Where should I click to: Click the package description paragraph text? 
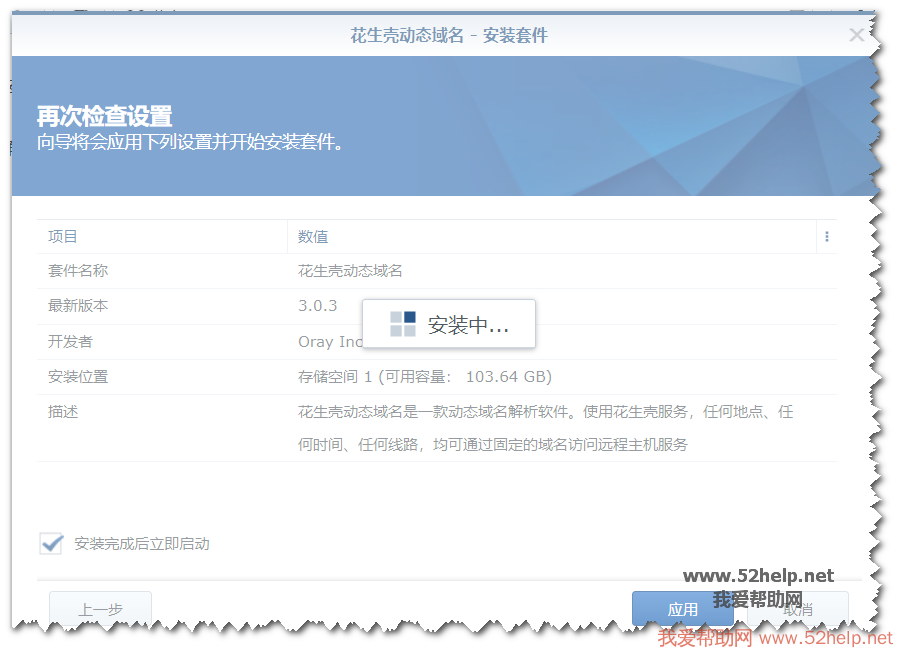tap(545, 428)
